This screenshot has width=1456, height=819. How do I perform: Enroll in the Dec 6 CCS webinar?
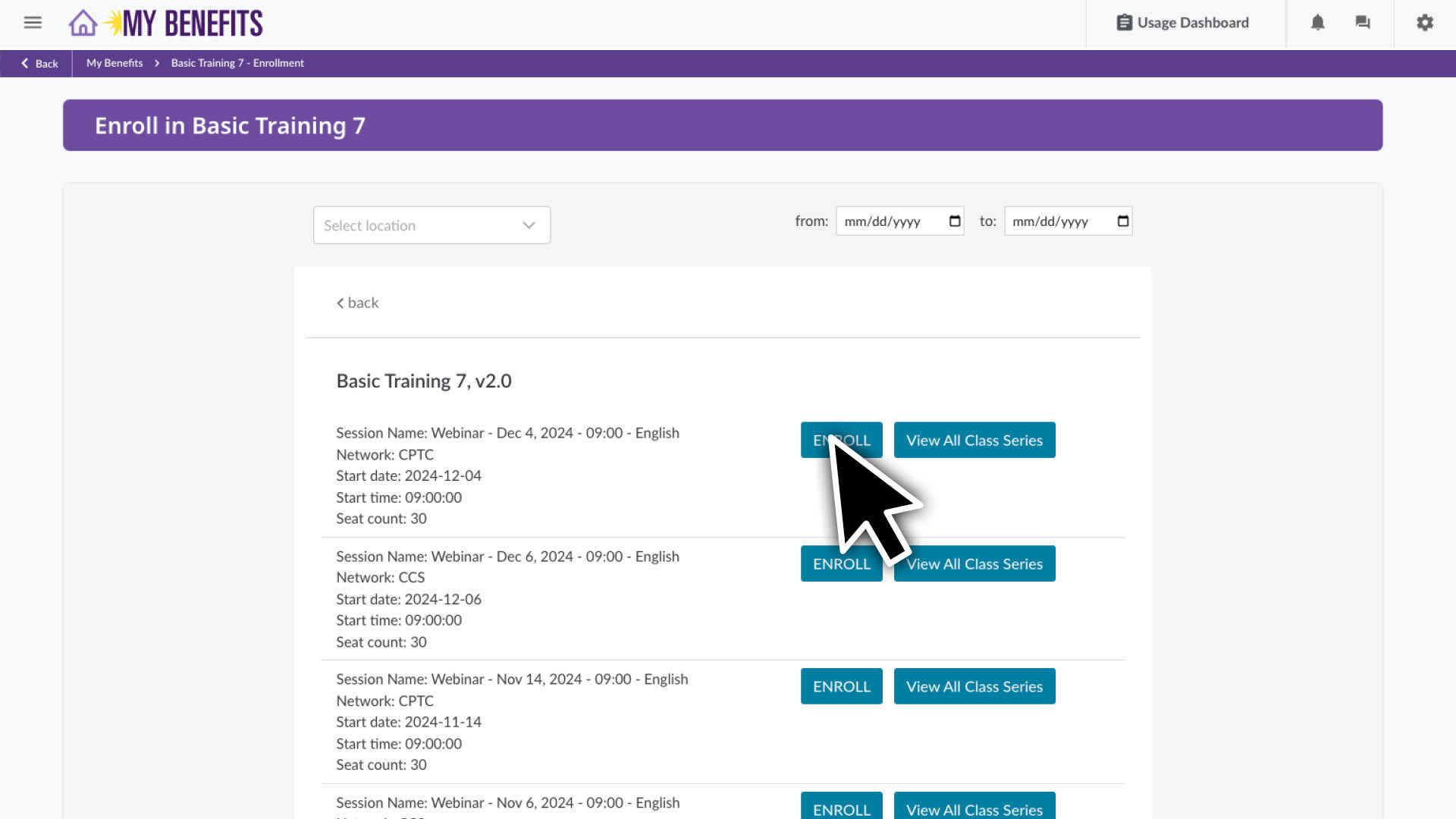pyautogui.click(x=841, y=563)
